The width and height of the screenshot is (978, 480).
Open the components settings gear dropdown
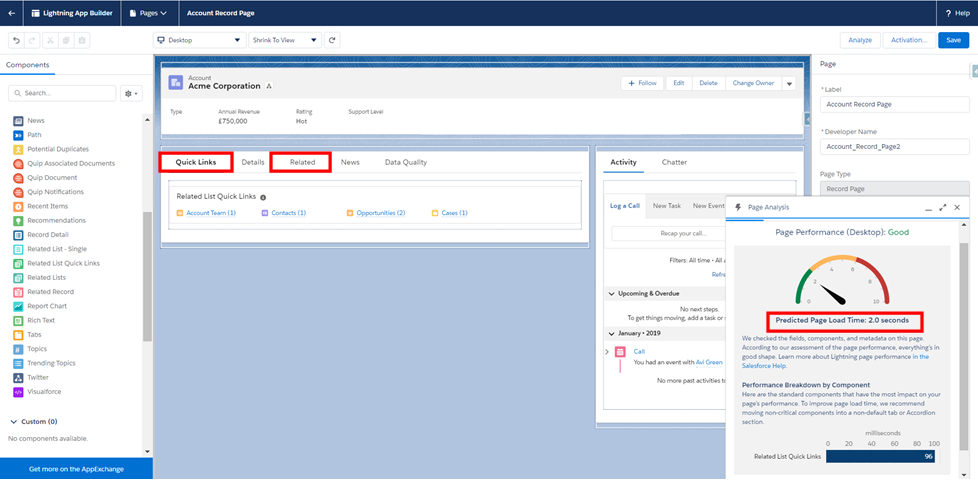coord(132,94)
